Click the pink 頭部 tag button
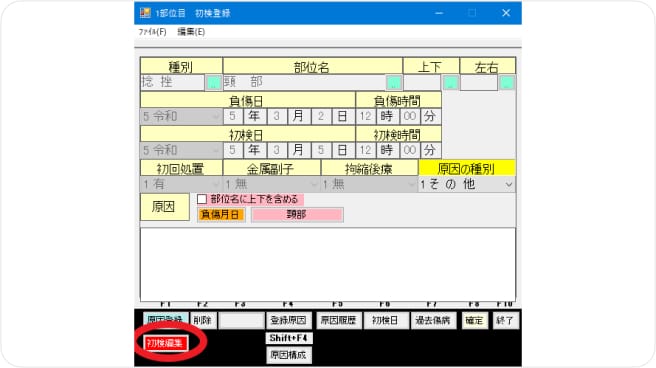Screen dimensions: 656x368 [297, 215]
